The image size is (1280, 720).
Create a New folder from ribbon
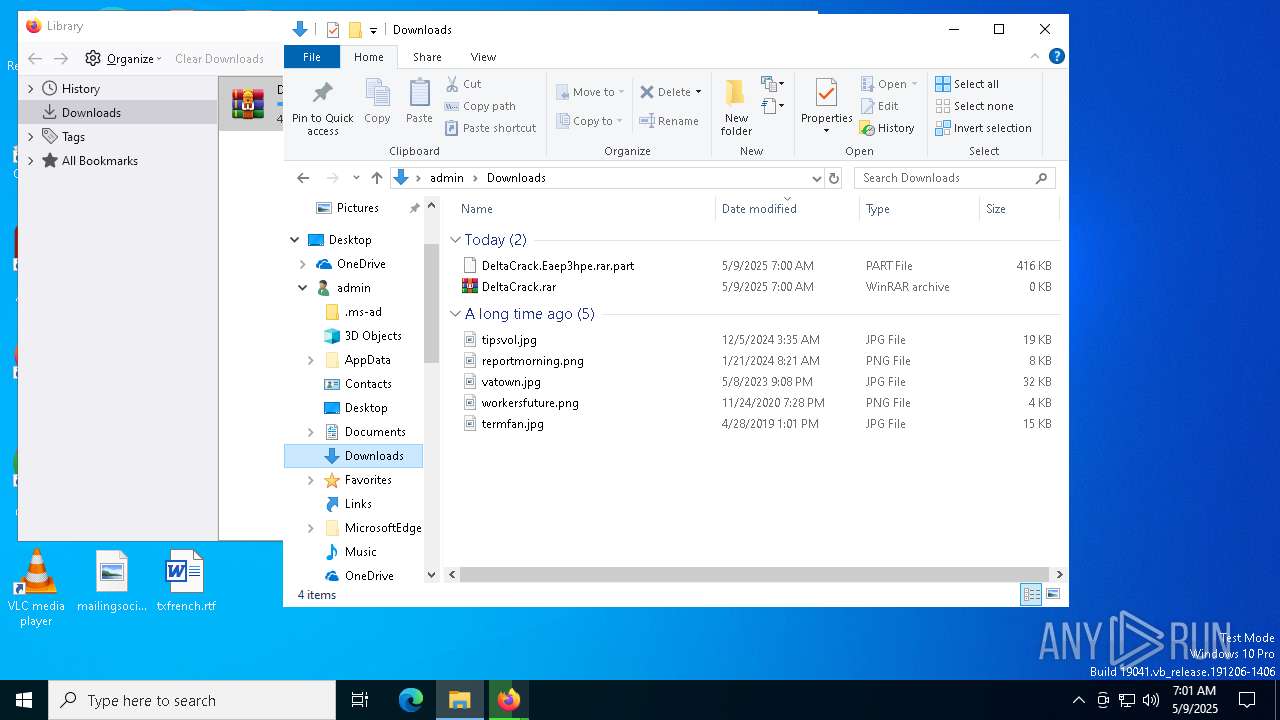click(x=736, y=107)
